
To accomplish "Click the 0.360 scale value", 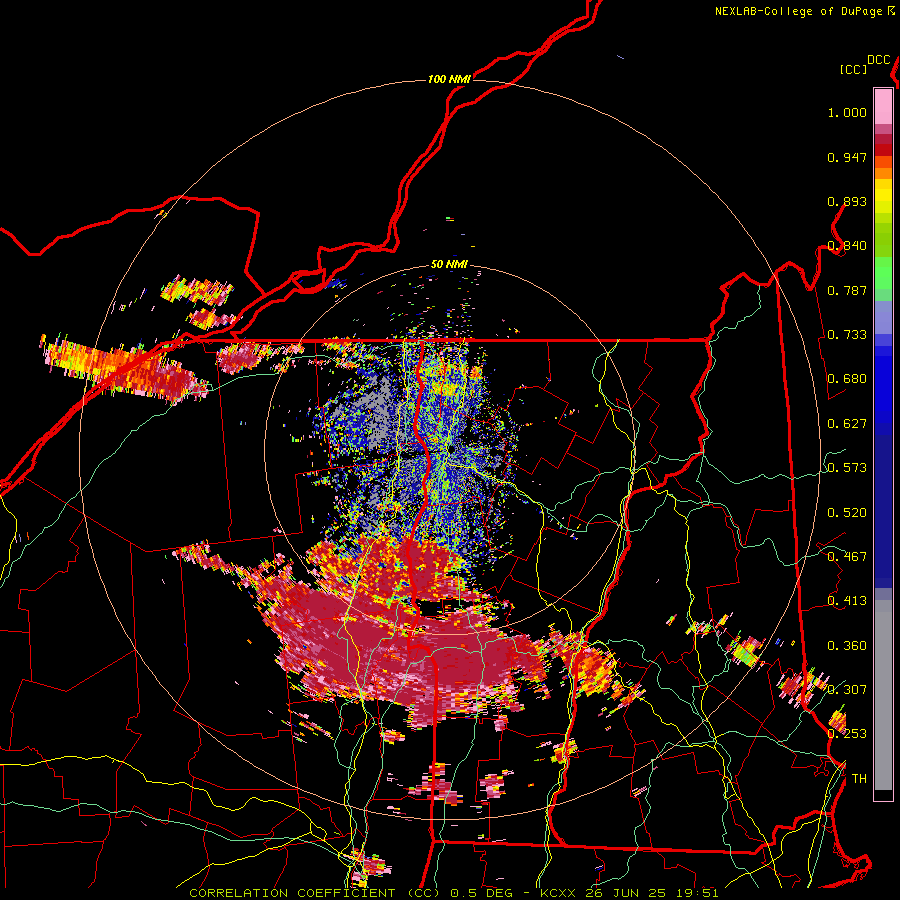I will 847,646.
